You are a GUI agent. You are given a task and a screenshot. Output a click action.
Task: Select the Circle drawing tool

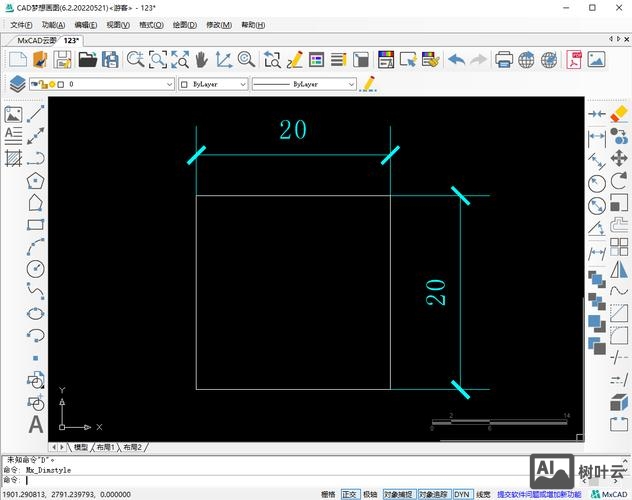36,268
